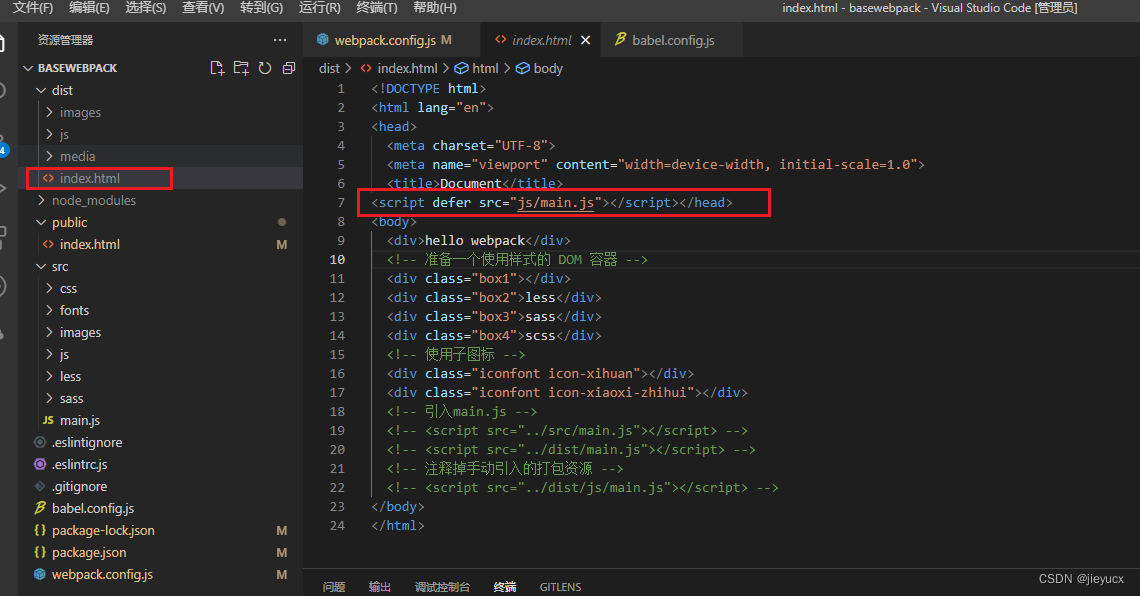Click the hello webpack div on line 9
The image size is (1140, 596).
click(478, 241)
